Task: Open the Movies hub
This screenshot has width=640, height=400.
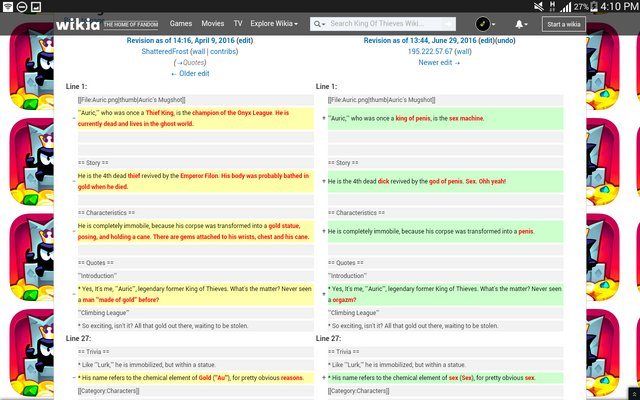Action: [213, 24]
